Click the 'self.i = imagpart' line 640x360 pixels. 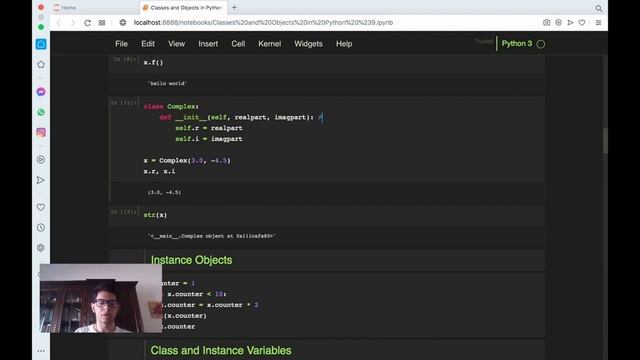click(209, 139)
